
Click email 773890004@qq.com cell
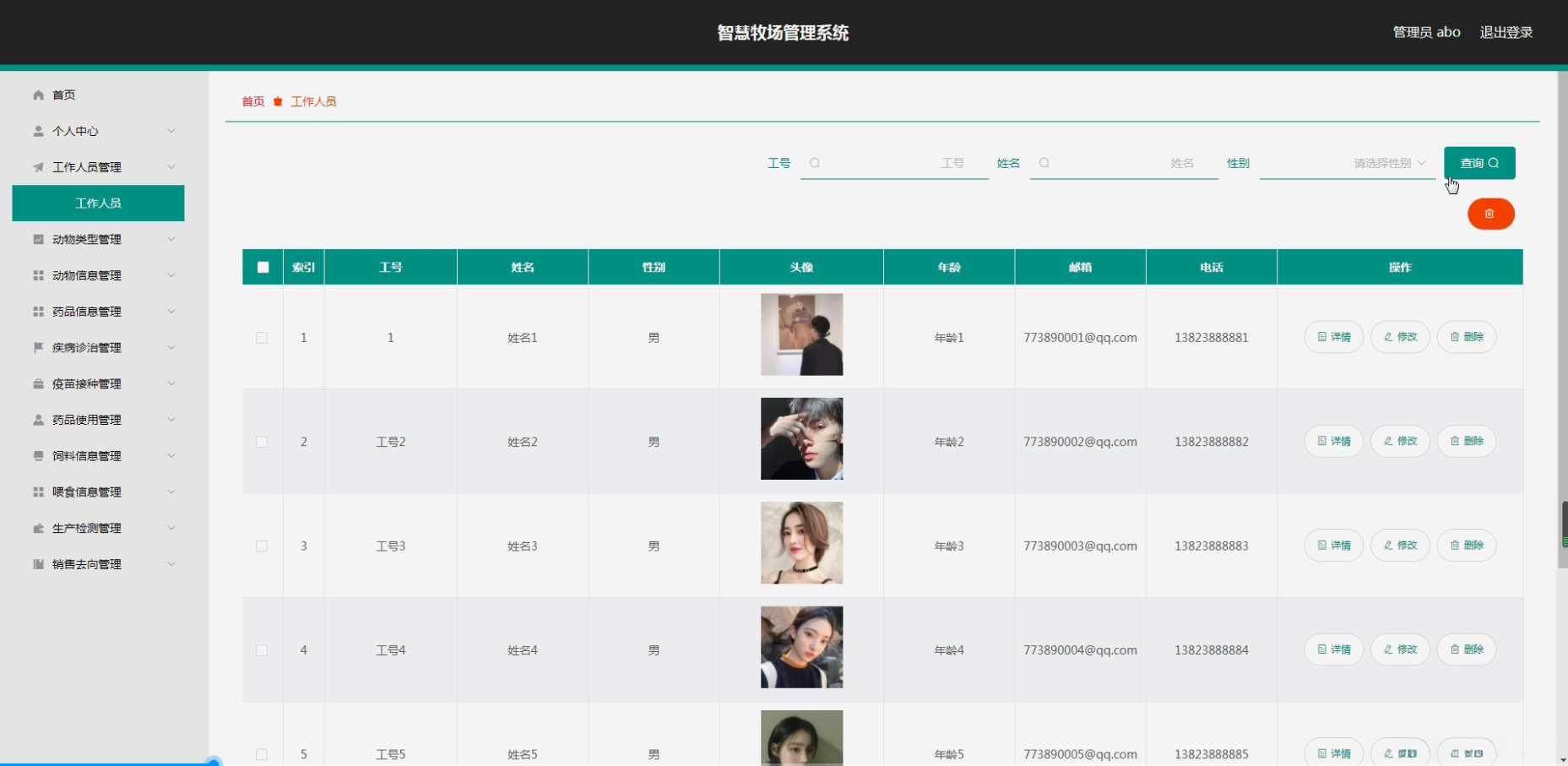pos(1080,650)
